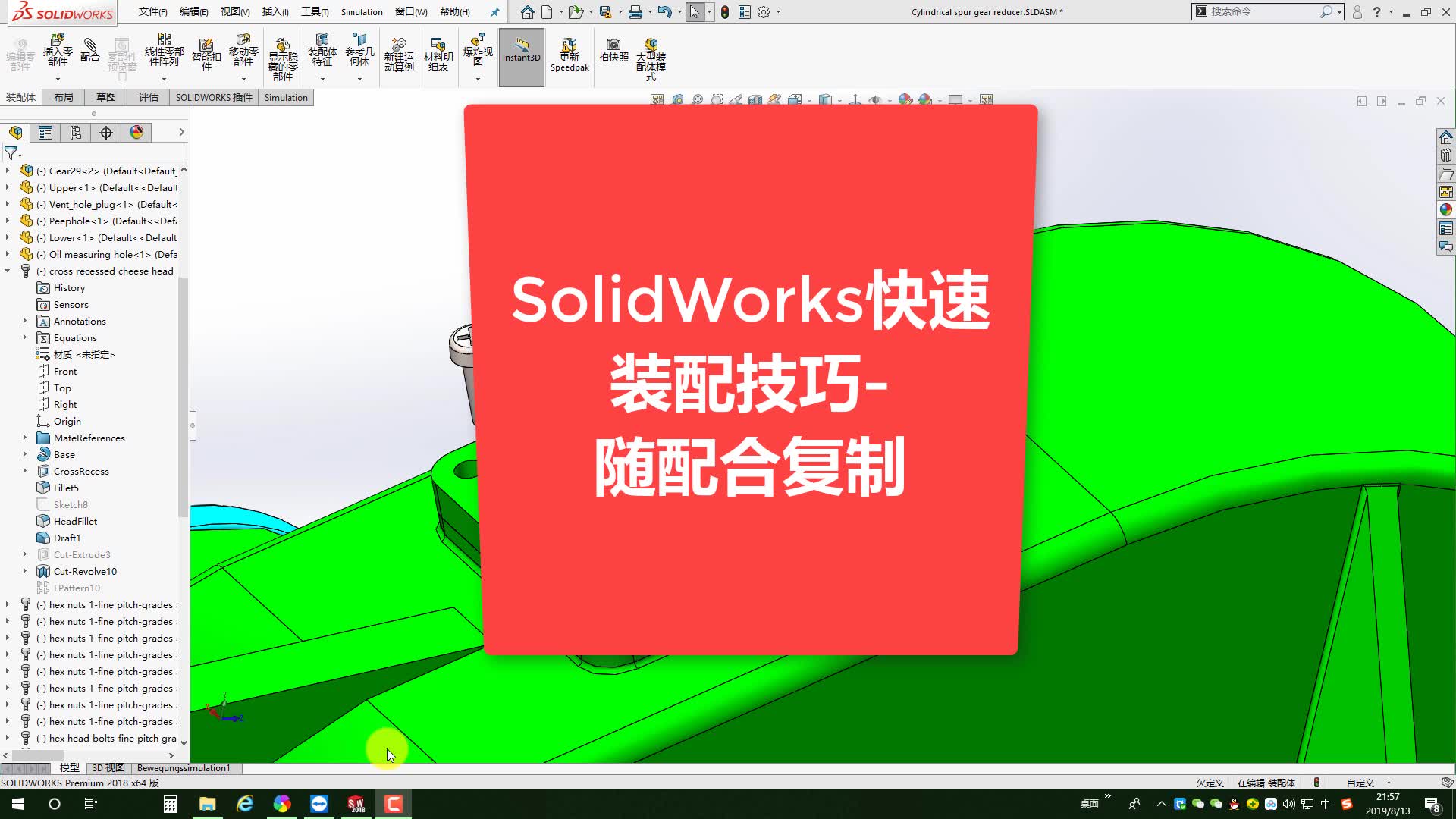Open the PropertyManager tab icon
Image resolution: width=1456 pixels, height=819 pixels.
coord(45,133)
